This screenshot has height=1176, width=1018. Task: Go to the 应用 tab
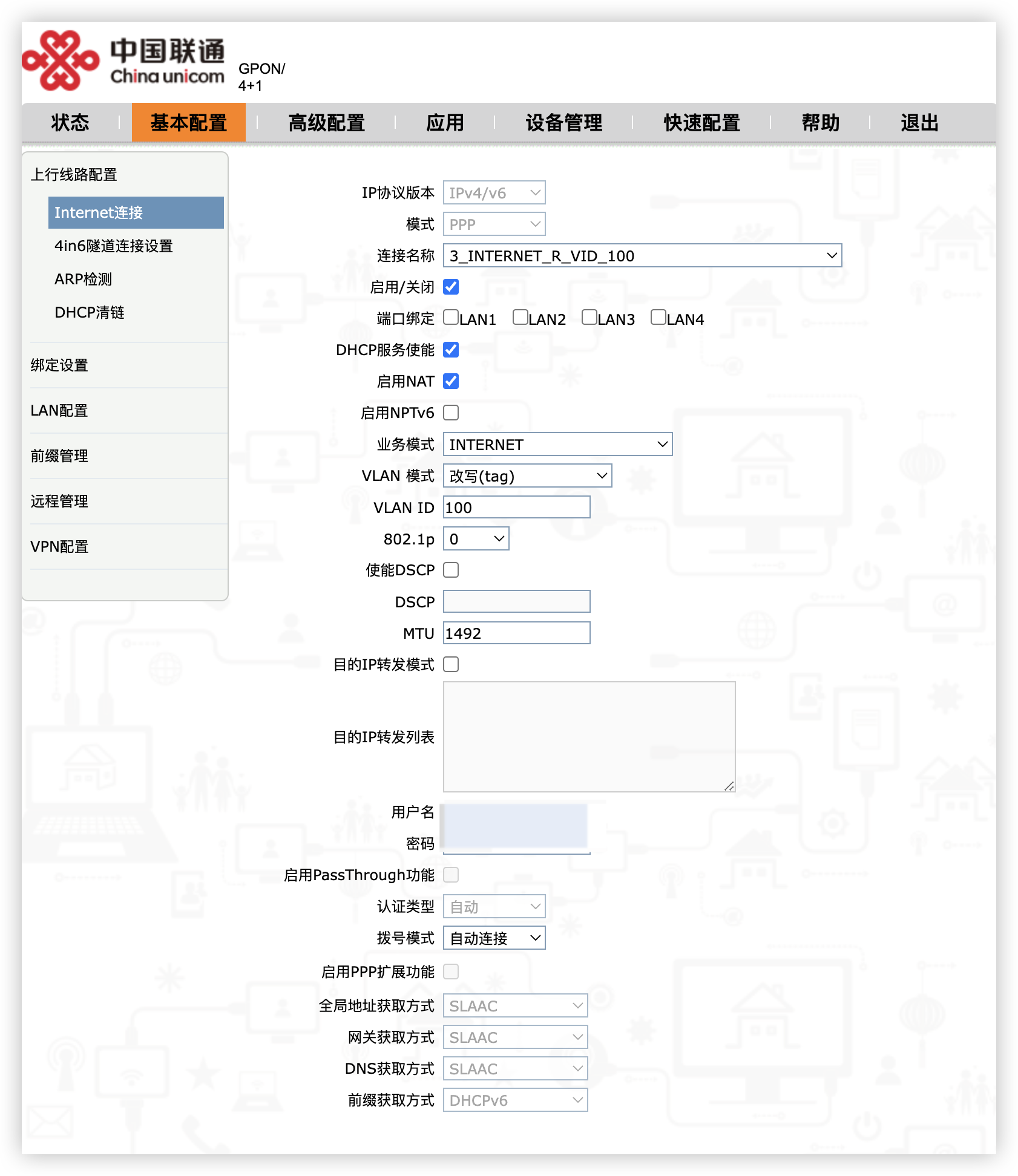point(445,123)
